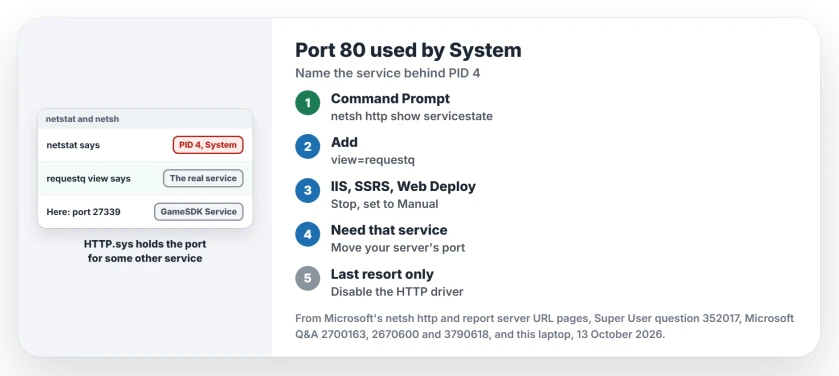The image size is (839, 376).
Task: Click the 'HTTP.sys holds the port' caption
Action: 145,251
